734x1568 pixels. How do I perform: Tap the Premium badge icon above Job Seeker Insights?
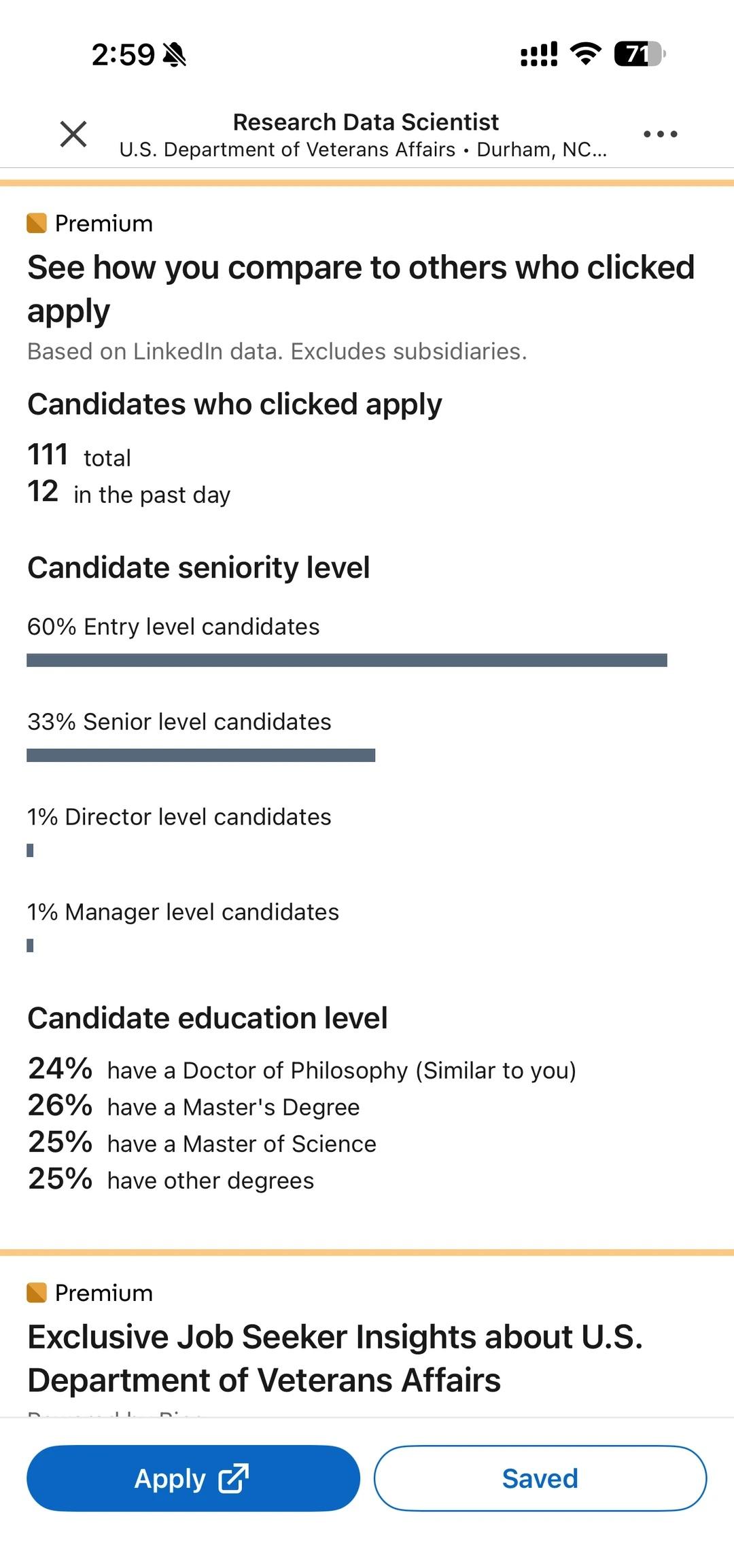coord(37,1292)
